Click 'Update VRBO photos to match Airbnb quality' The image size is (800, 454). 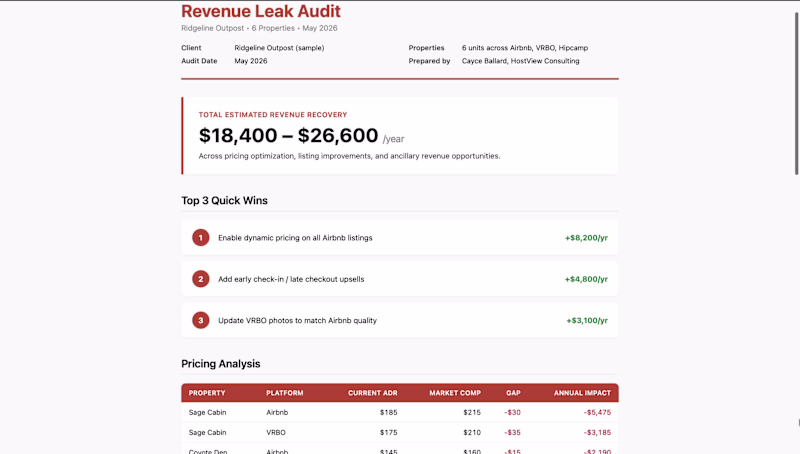coord(297,320)
